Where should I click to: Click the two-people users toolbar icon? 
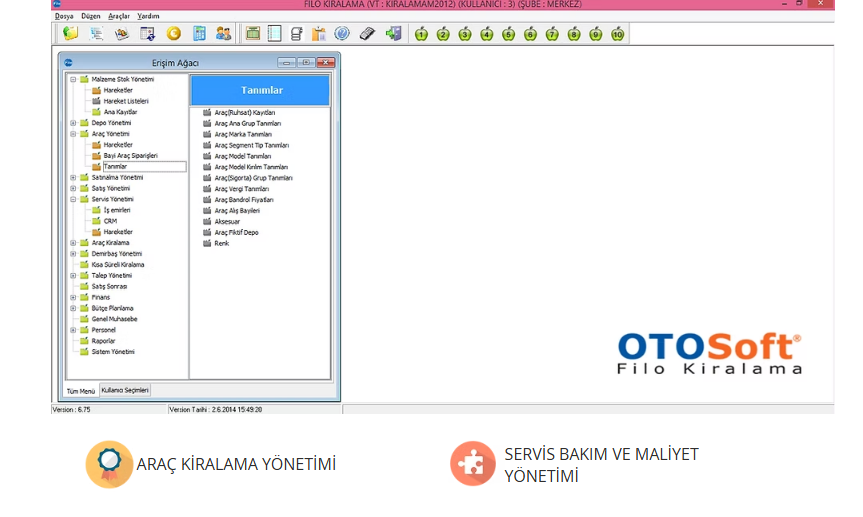[x=223, y=34]
